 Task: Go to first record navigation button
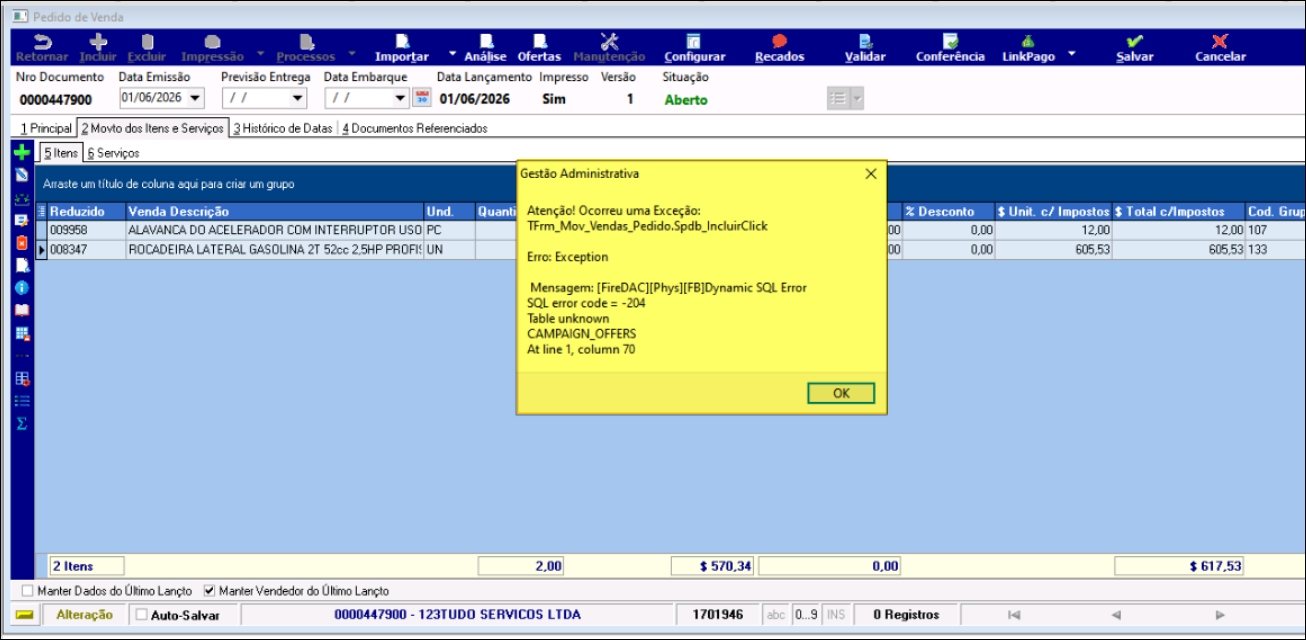(x=1015, y=614)
